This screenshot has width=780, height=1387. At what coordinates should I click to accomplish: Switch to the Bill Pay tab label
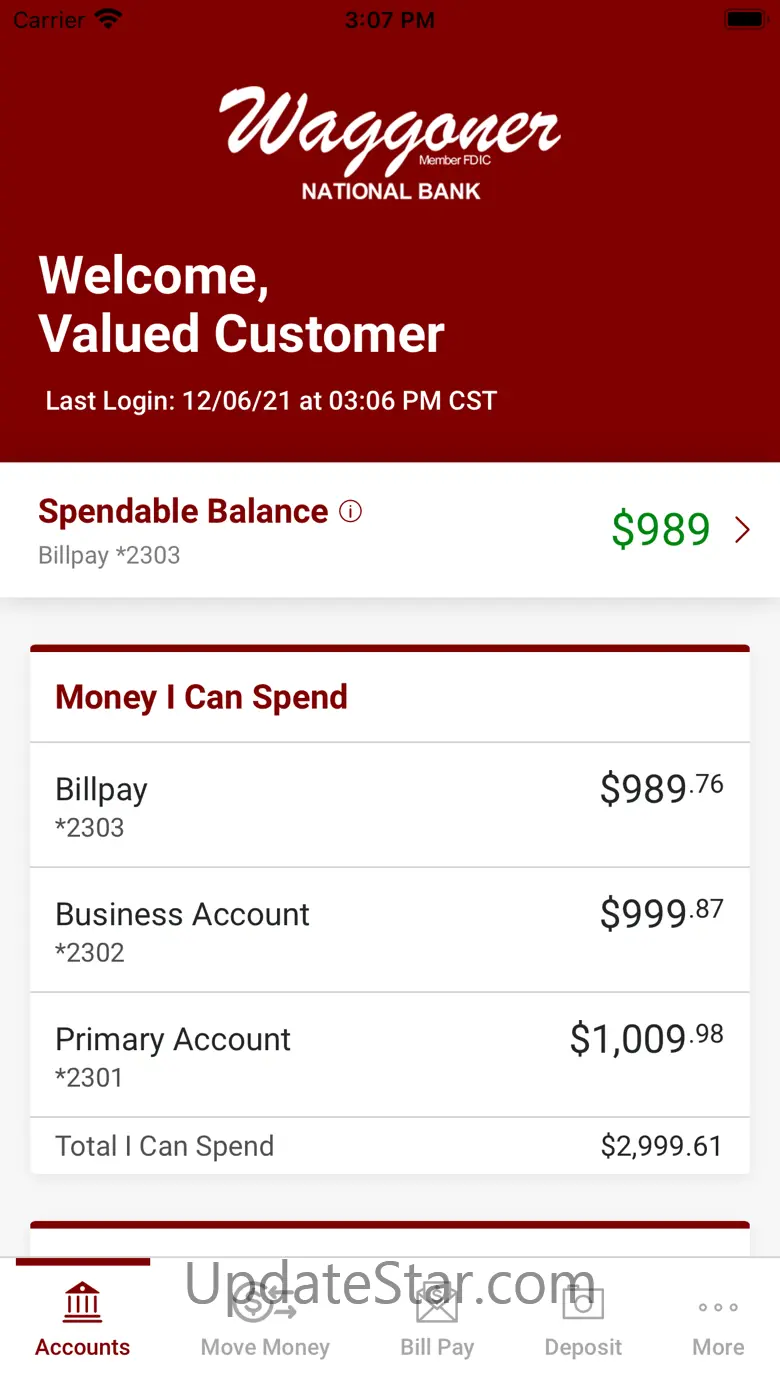tap(437, 1347)
